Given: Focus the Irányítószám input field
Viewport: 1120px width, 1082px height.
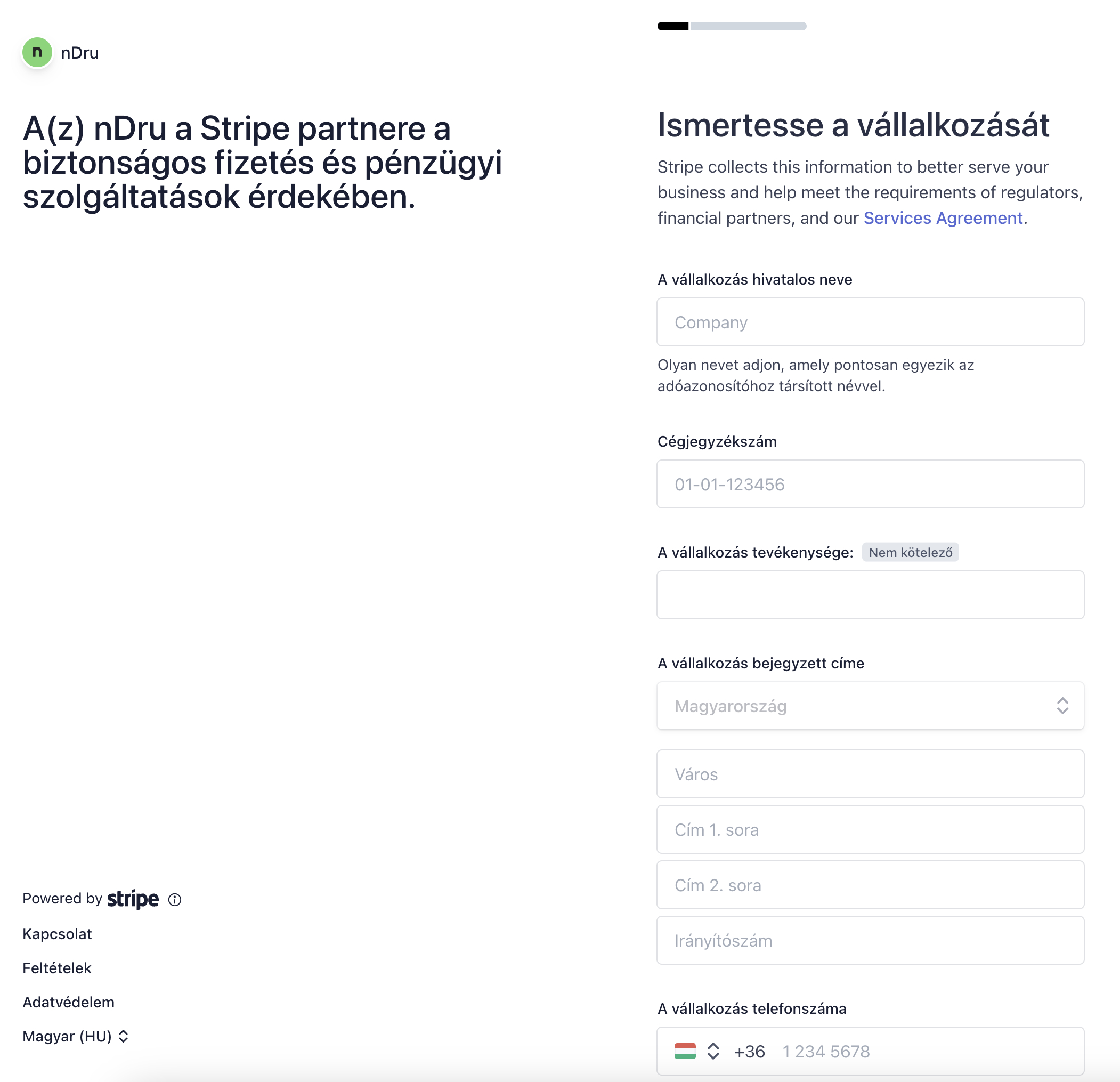Looking at the screenshot, I should click(x=870, y=940).
